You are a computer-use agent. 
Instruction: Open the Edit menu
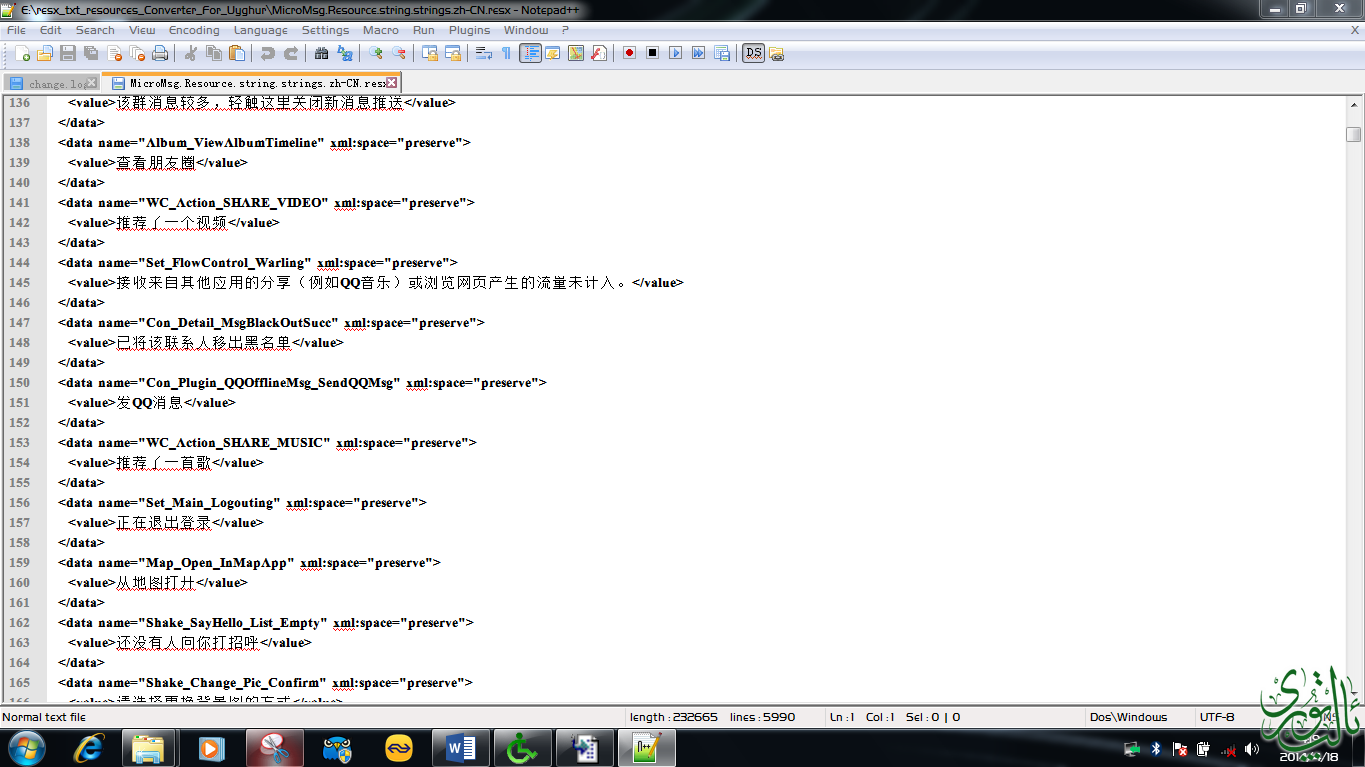pos(51,30)
